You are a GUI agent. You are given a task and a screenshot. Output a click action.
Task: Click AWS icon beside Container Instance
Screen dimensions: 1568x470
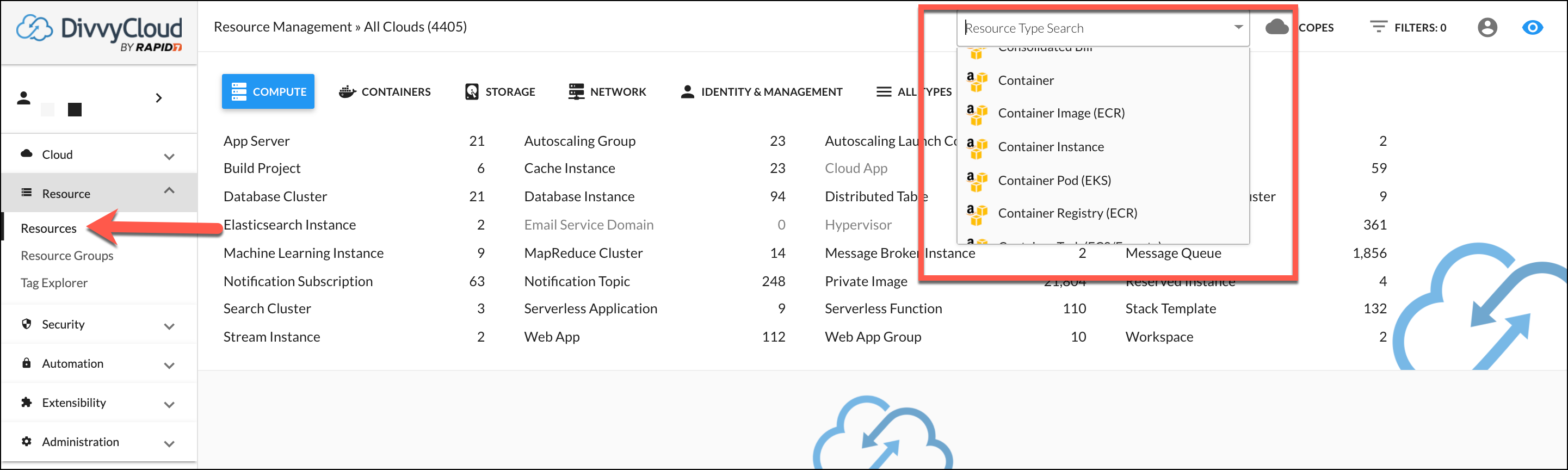(977, 147)
